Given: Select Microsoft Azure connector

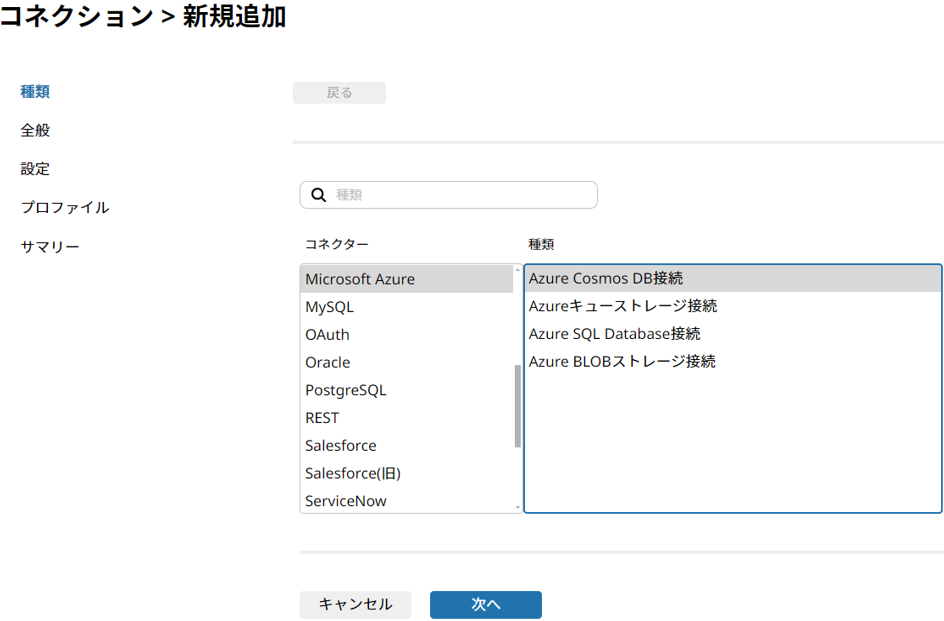Looking at the screenshot, I should (360, 279).
